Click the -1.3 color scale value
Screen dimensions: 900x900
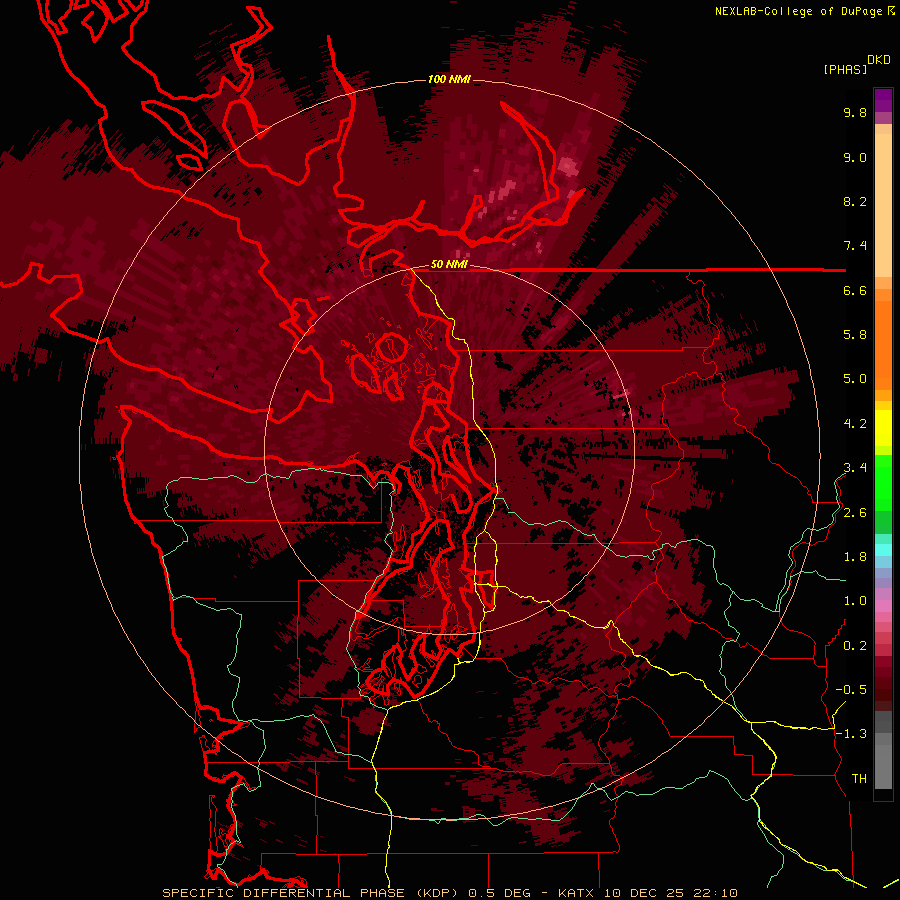851,734
